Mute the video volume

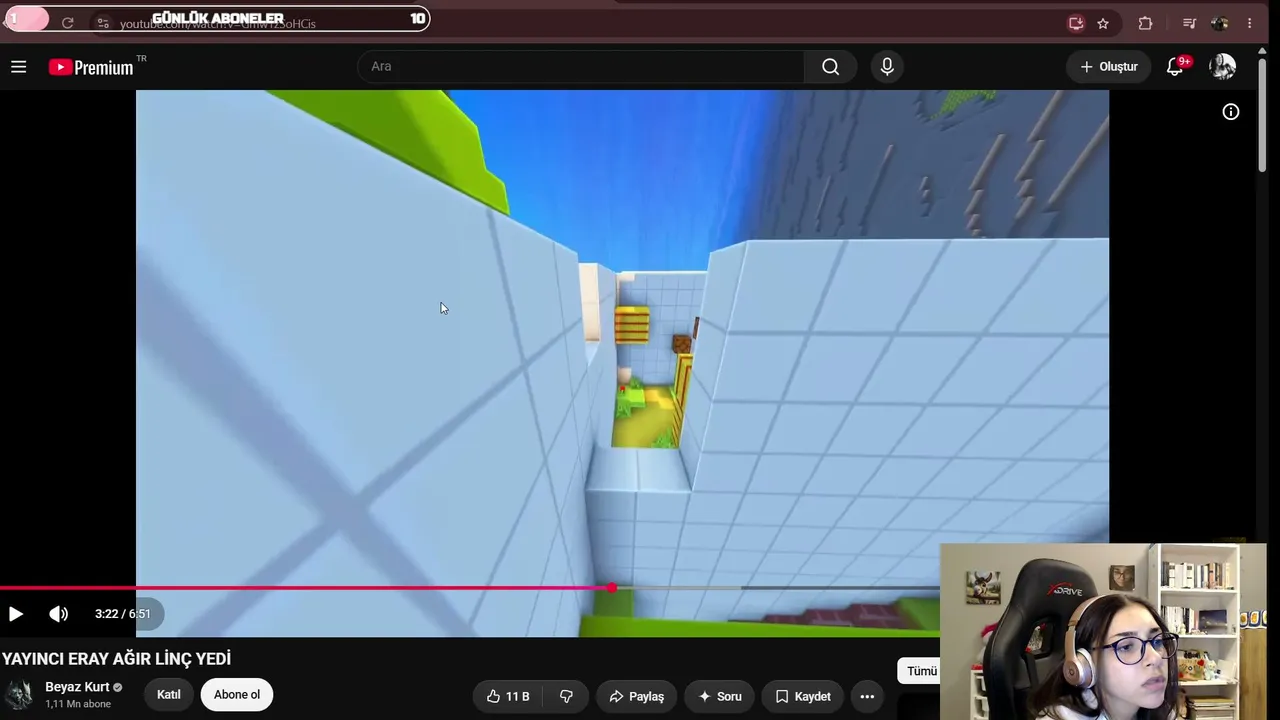click(x=59, y=614)
